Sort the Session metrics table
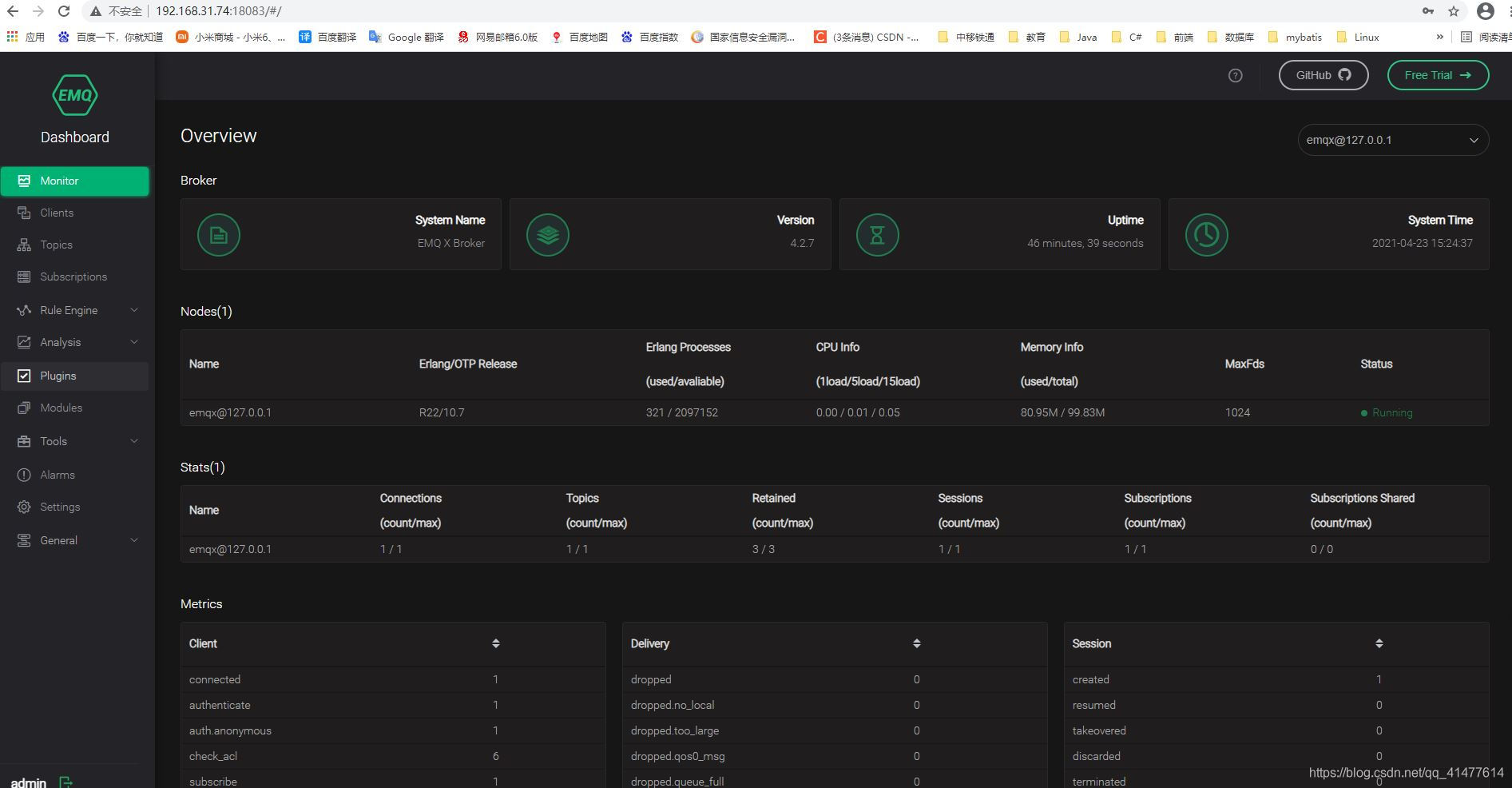This screenshot has width=1512, height=788. [x=1379, y=643]
